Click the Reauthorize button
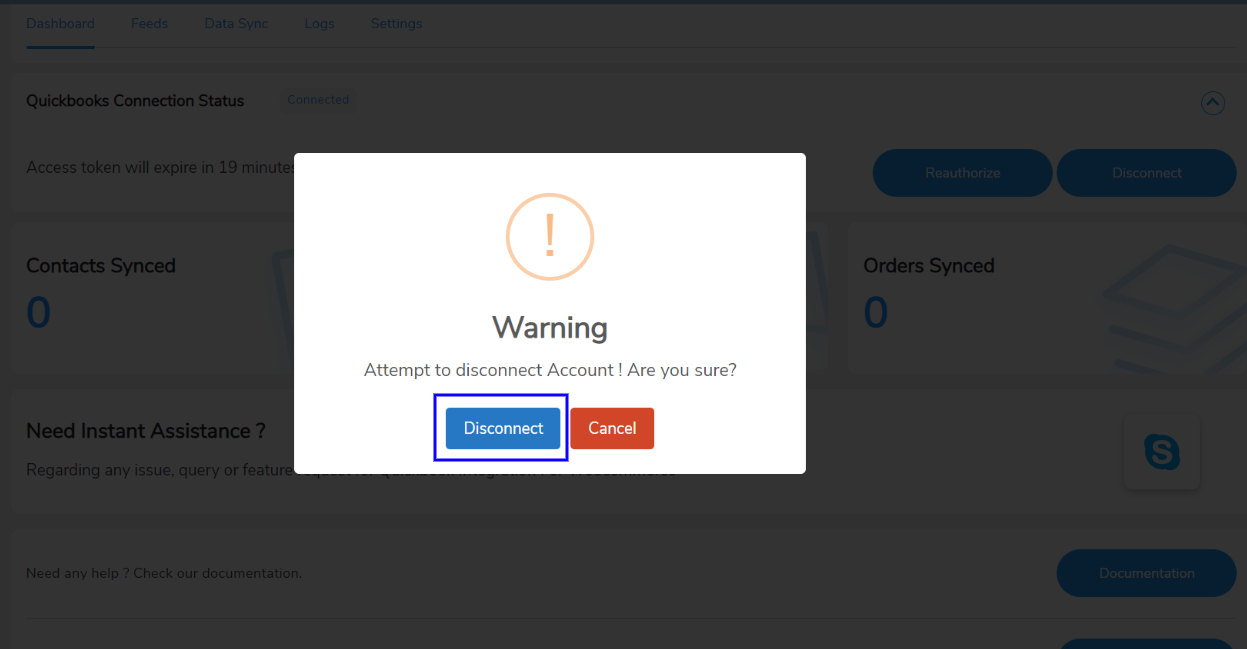Image resolution: width=1247 pixels, height=649 pixels. pyautogui.click(x=962, y=173)
